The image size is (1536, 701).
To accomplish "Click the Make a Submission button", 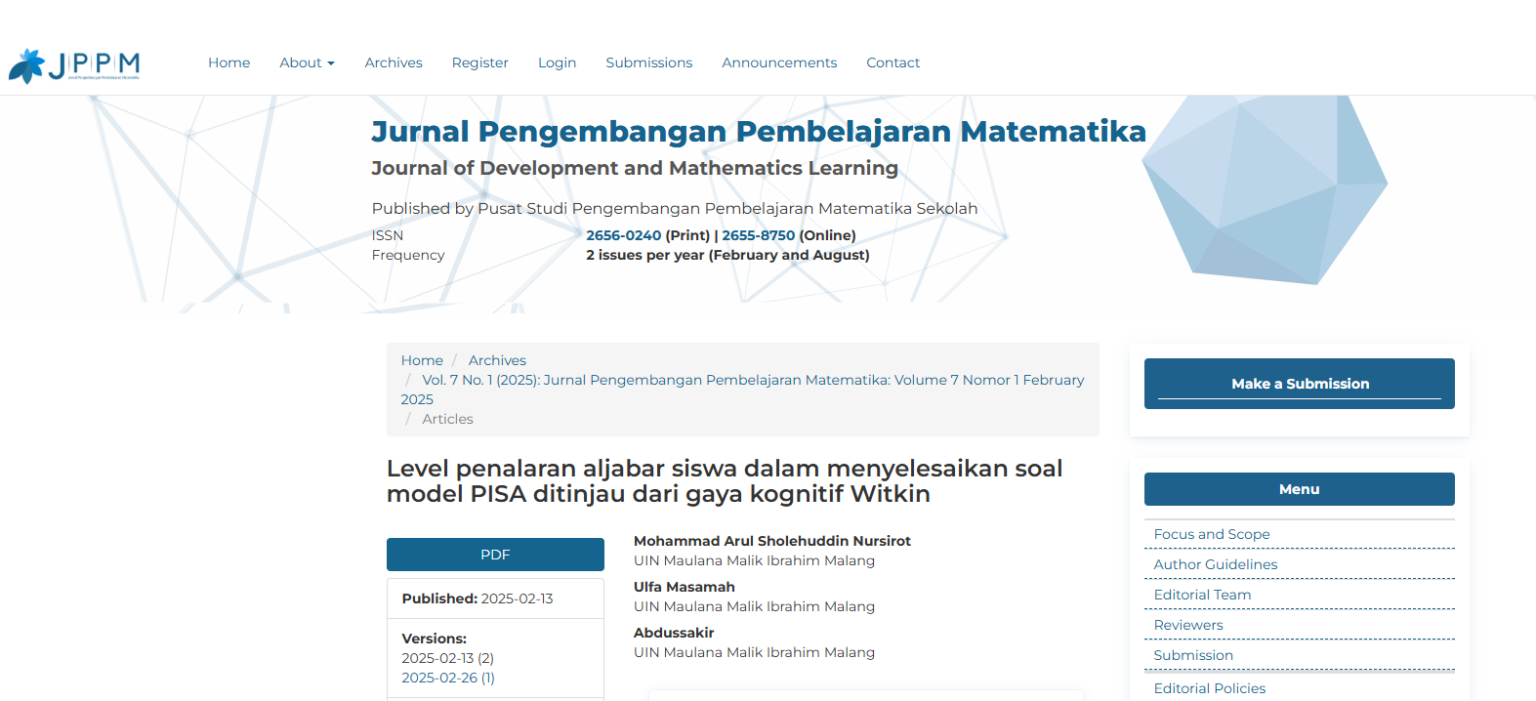I will coord(1299,383).
